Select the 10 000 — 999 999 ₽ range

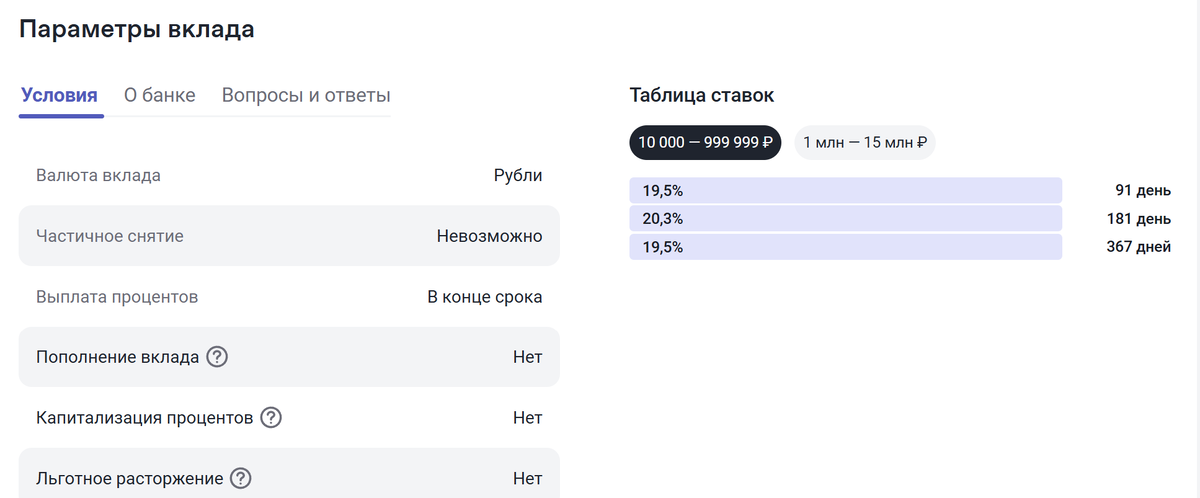pyautogui.click(x=705, y=142)
